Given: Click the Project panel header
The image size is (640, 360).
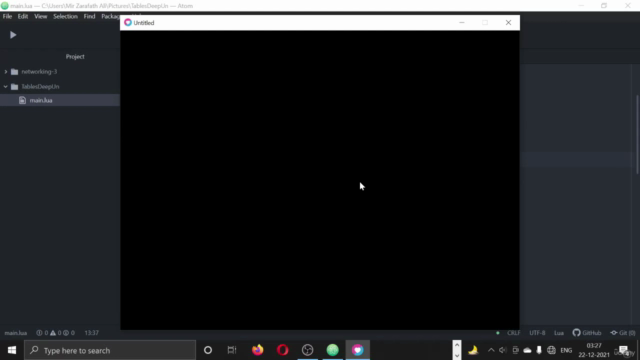Looking at the screenshot, I should 75,57.
